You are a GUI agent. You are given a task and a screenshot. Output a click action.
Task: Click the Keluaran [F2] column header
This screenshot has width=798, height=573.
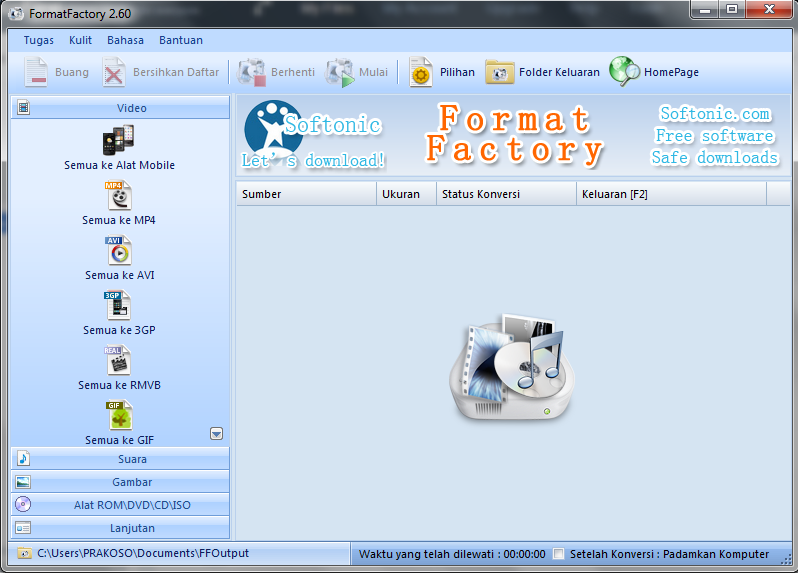[671, 194]
